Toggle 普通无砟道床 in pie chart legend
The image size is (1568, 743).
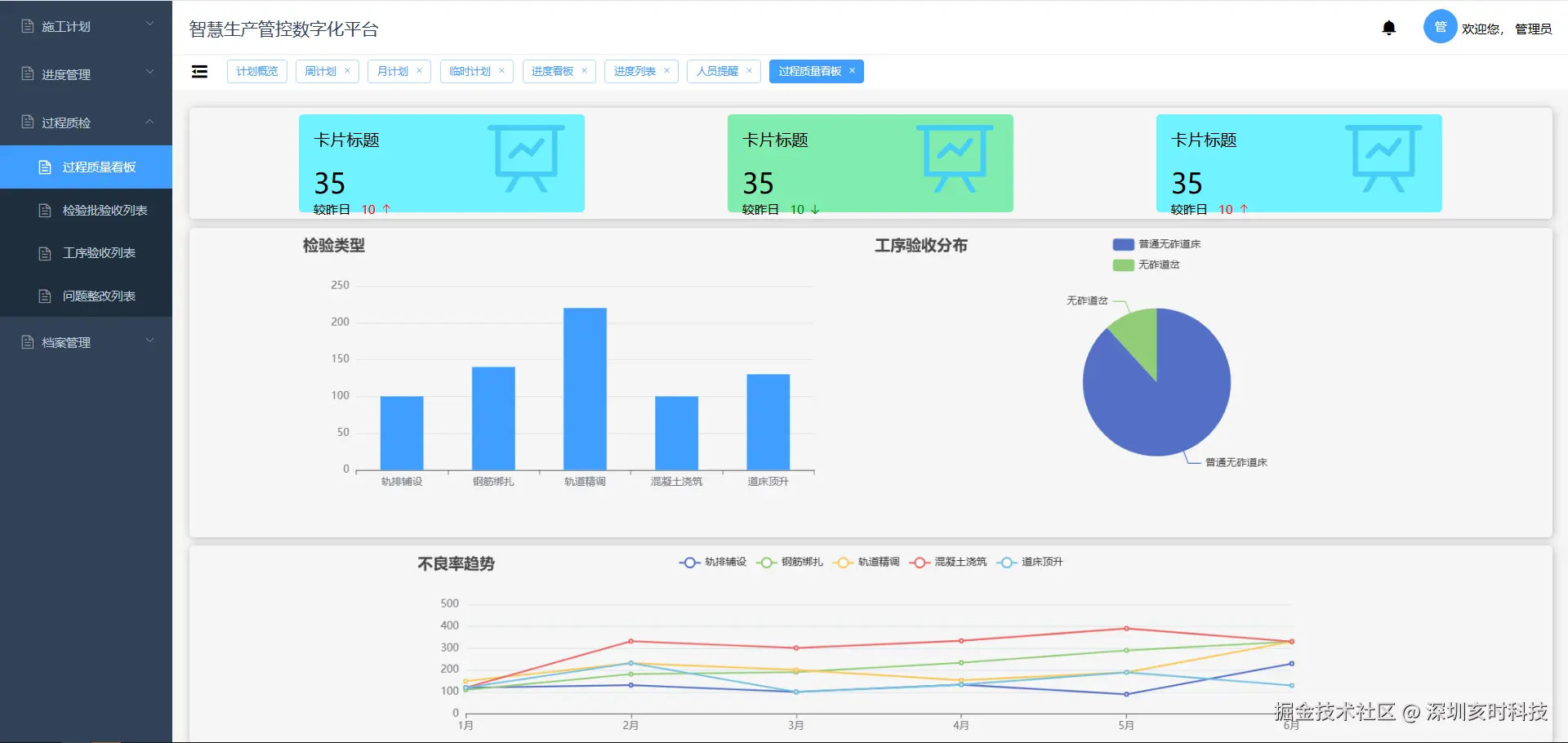(x=1156, y=244)
